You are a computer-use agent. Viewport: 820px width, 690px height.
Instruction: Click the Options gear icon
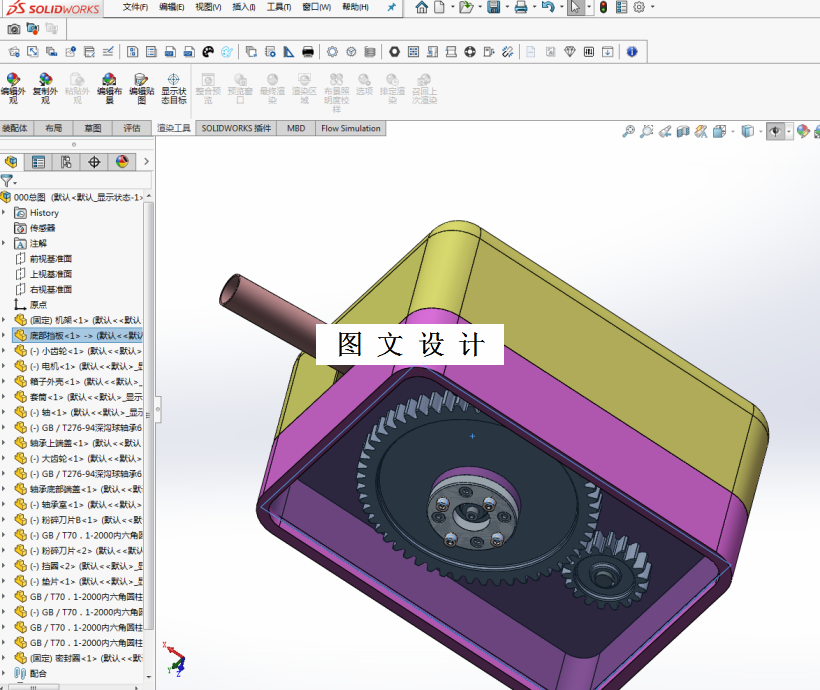(x=639, y=7)
